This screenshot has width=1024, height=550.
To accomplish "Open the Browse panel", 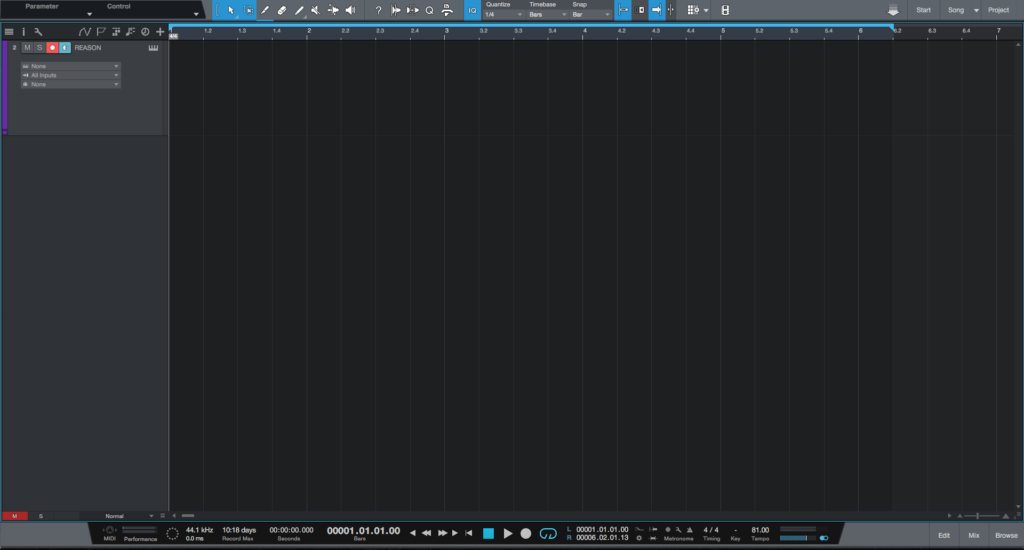I will tap(1006, 535).
